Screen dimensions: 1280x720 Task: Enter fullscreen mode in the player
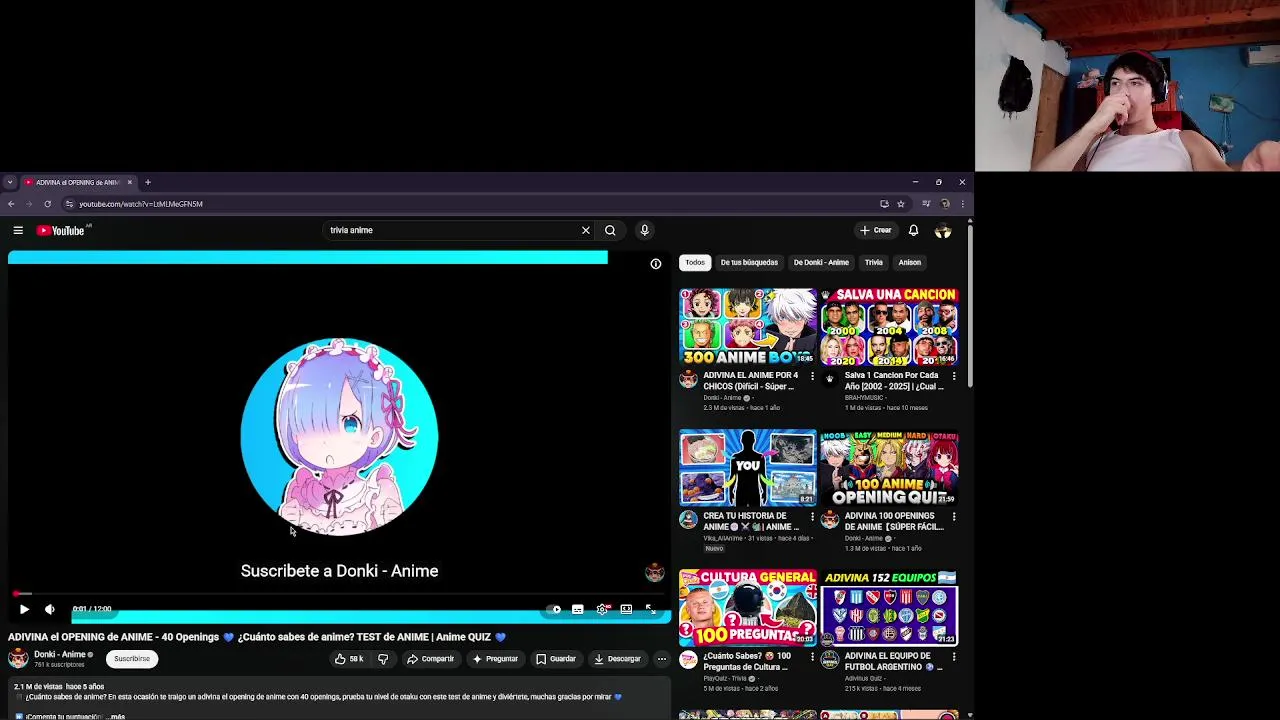coord(650,609)
